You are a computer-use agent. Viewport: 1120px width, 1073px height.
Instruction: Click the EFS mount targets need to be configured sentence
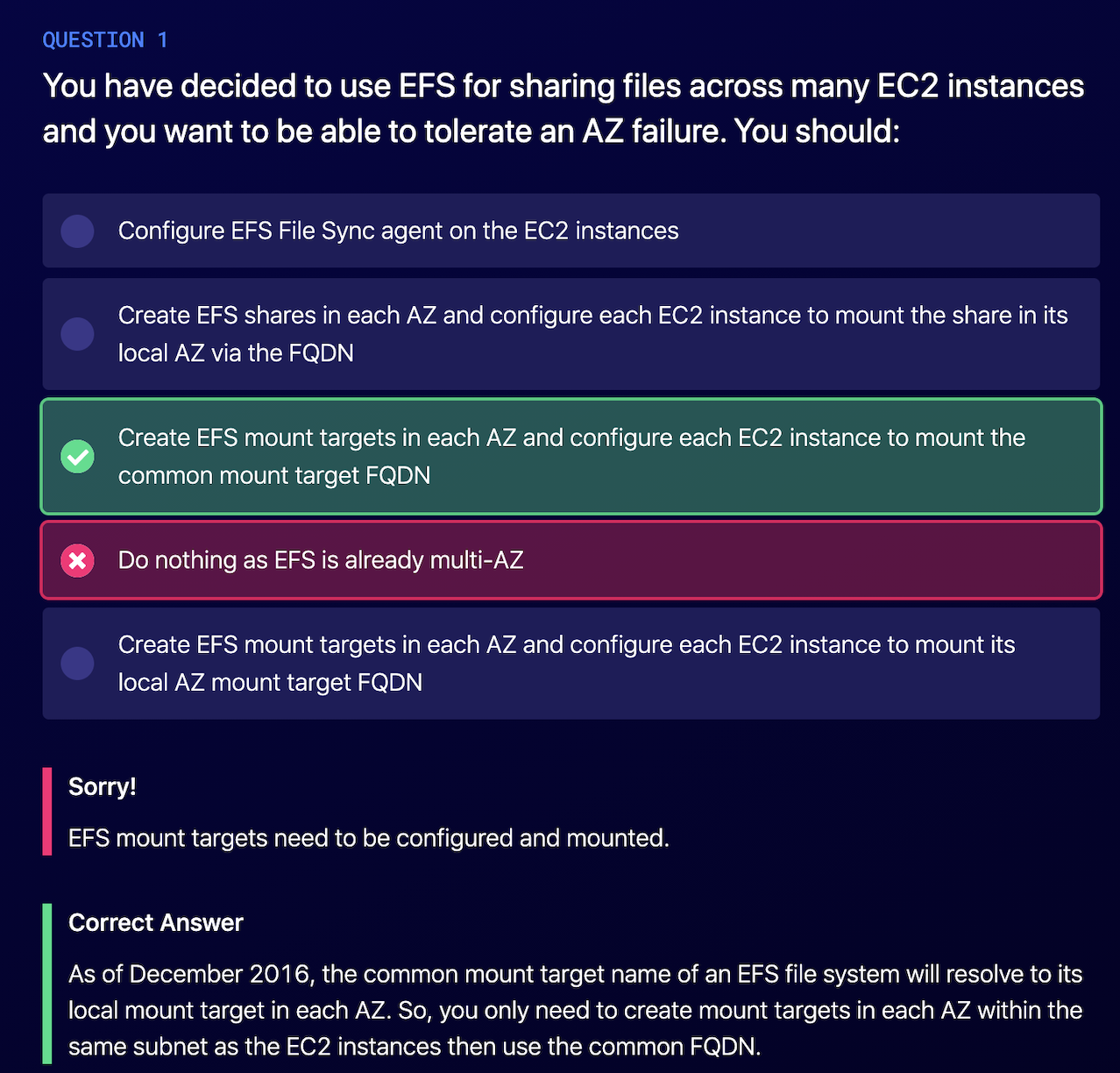coord(368,838)
